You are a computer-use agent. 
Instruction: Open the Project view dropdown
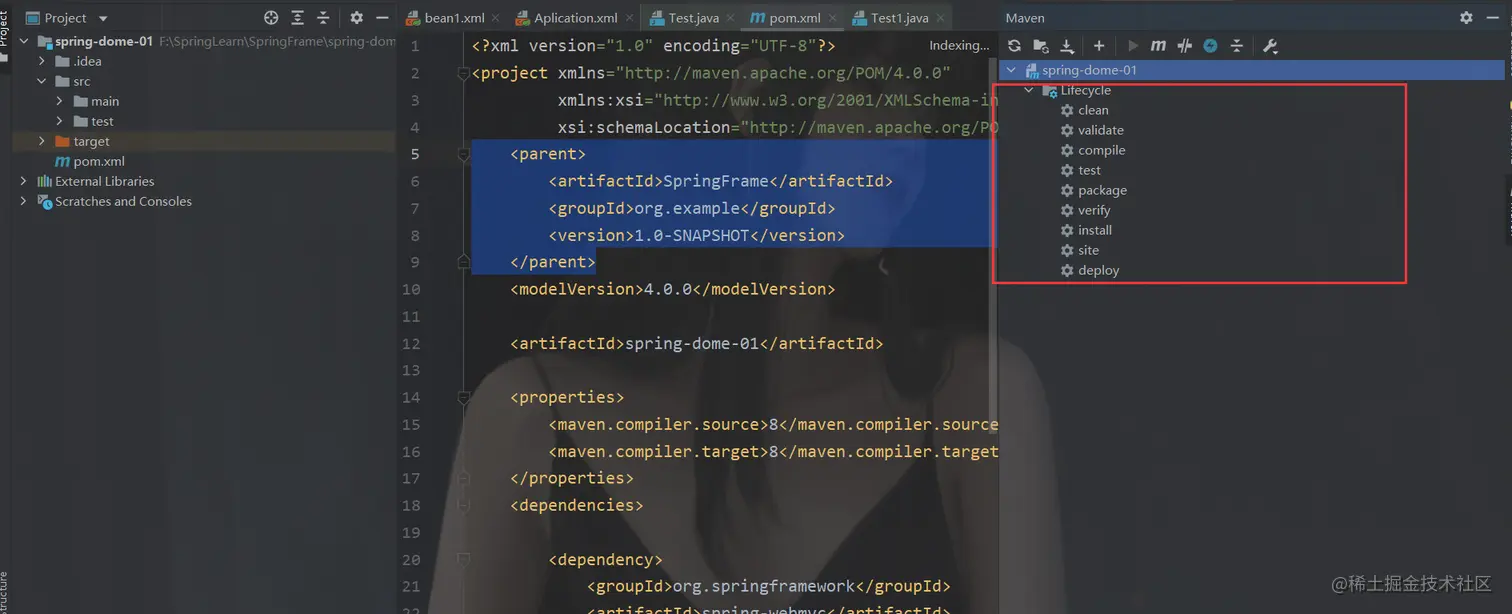pos(103,18)
